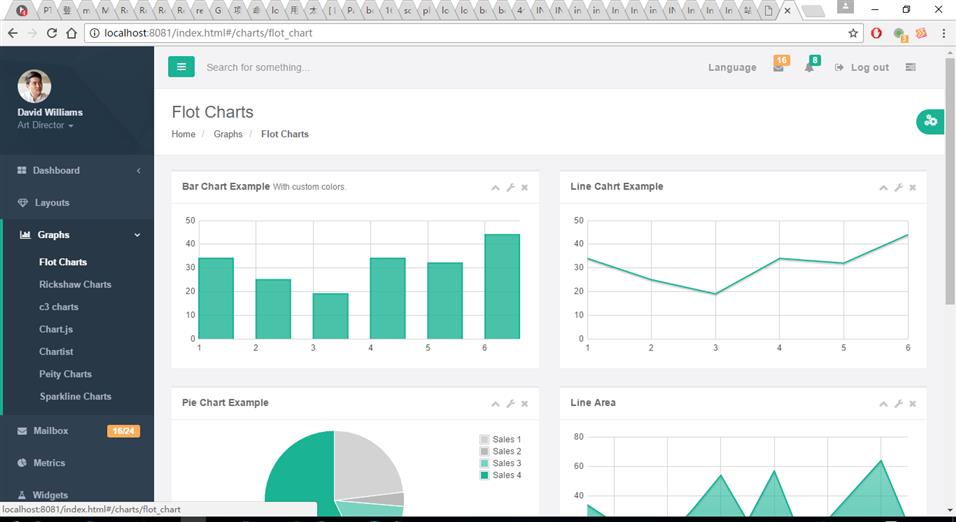Click the page vertical scrollbar

coord(950,181)
